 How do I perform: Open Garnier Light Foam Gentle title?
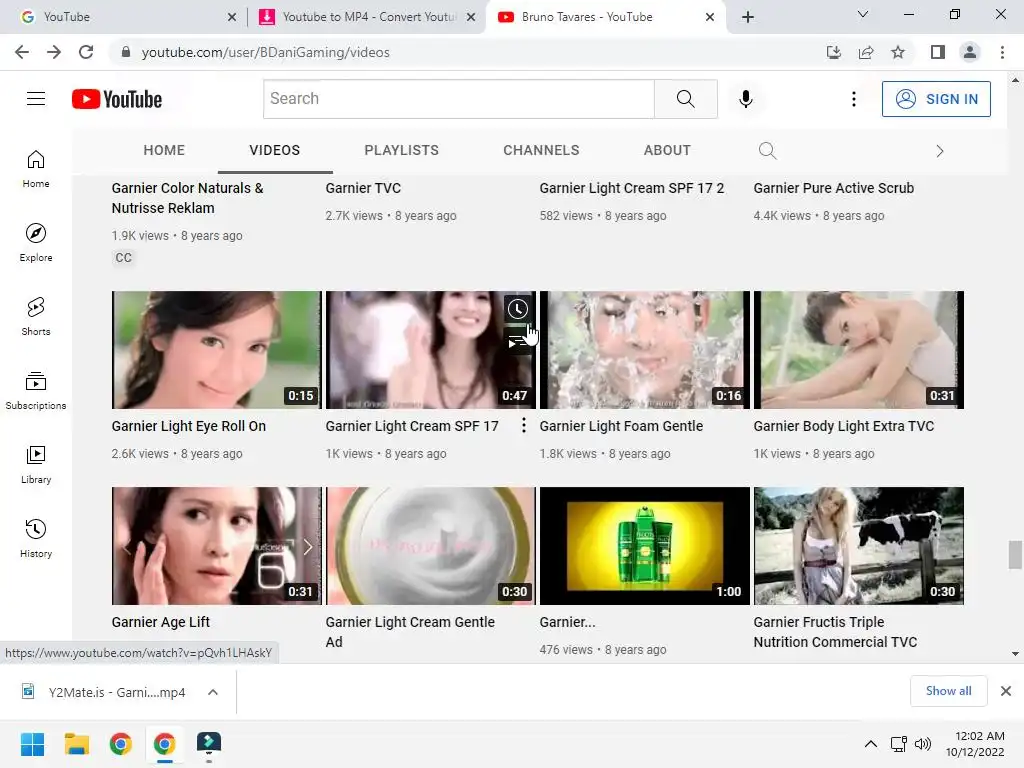[621, 426]
